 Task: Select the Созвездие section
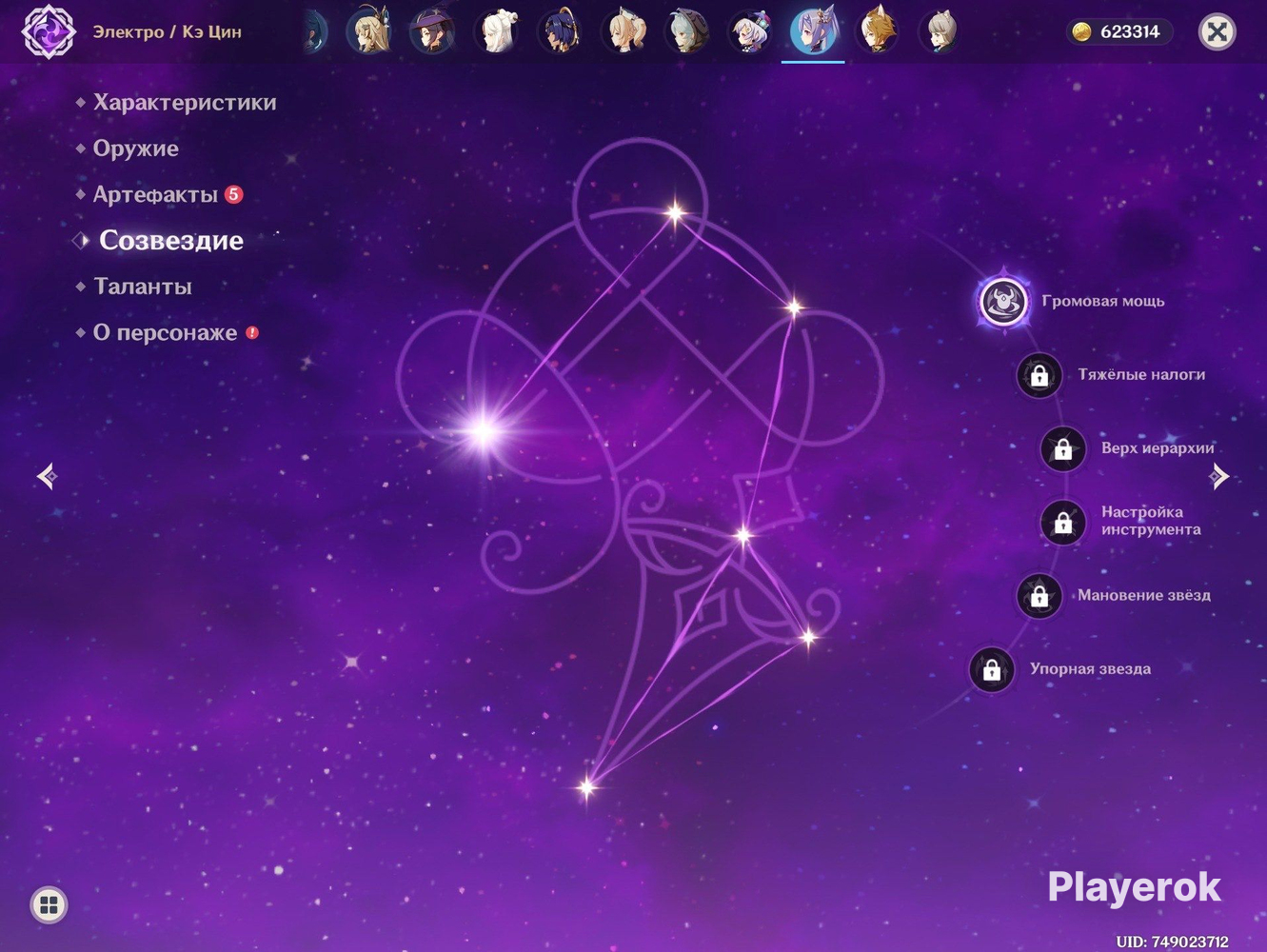pos(171,240)
